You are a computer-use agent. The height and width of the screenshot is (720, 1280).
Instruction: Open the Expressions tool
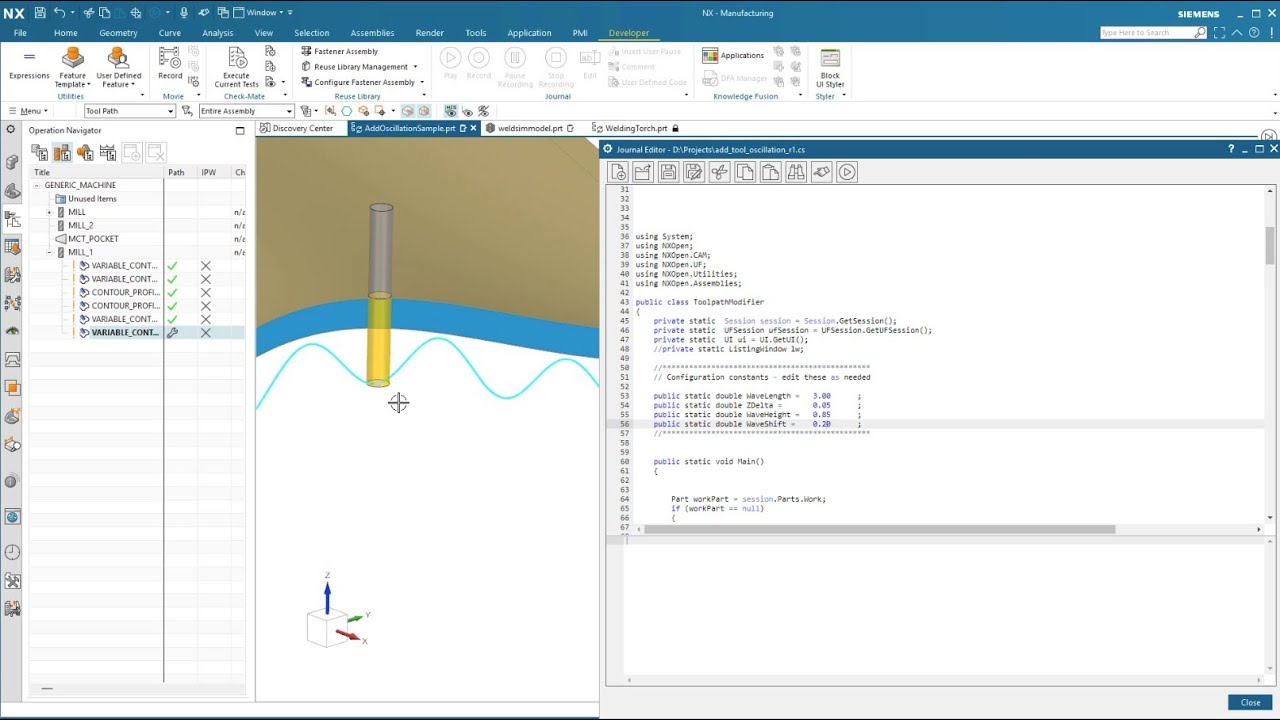click(x=29, y=64)
